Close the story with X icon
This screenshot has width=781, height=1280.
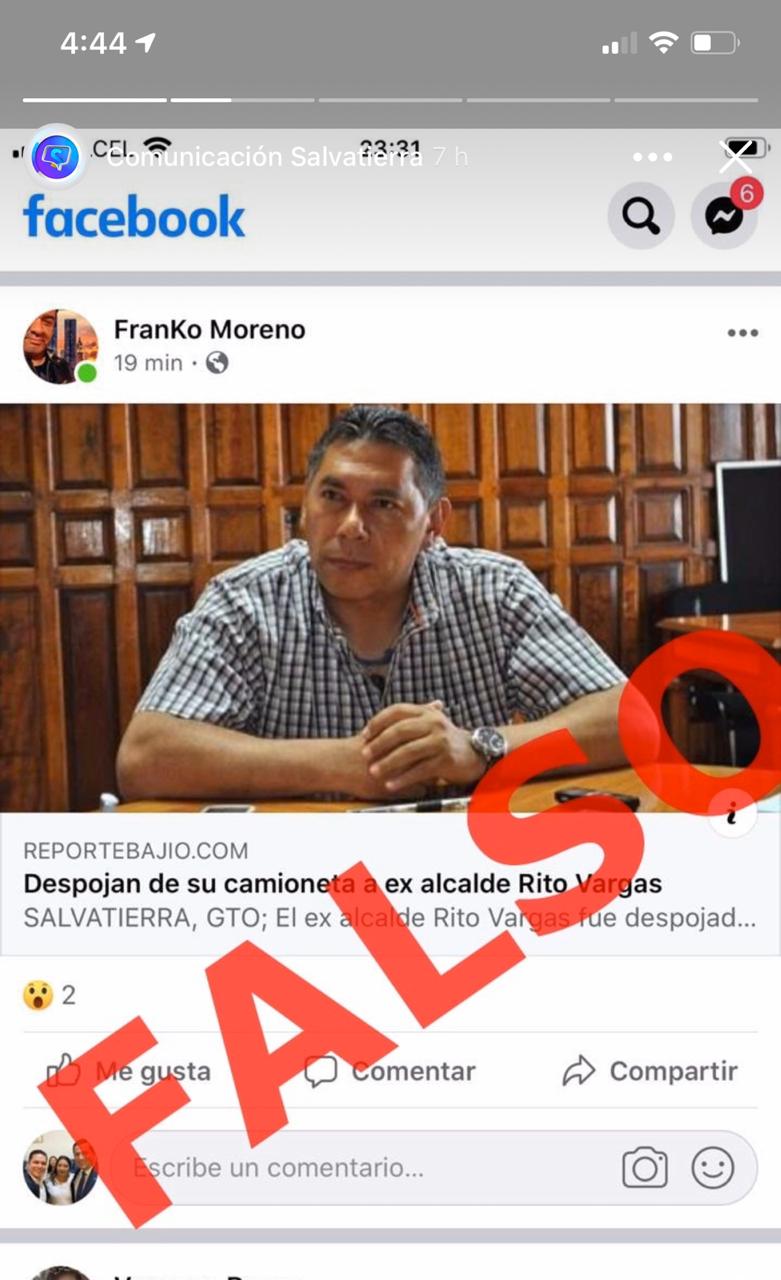(736, 156)
